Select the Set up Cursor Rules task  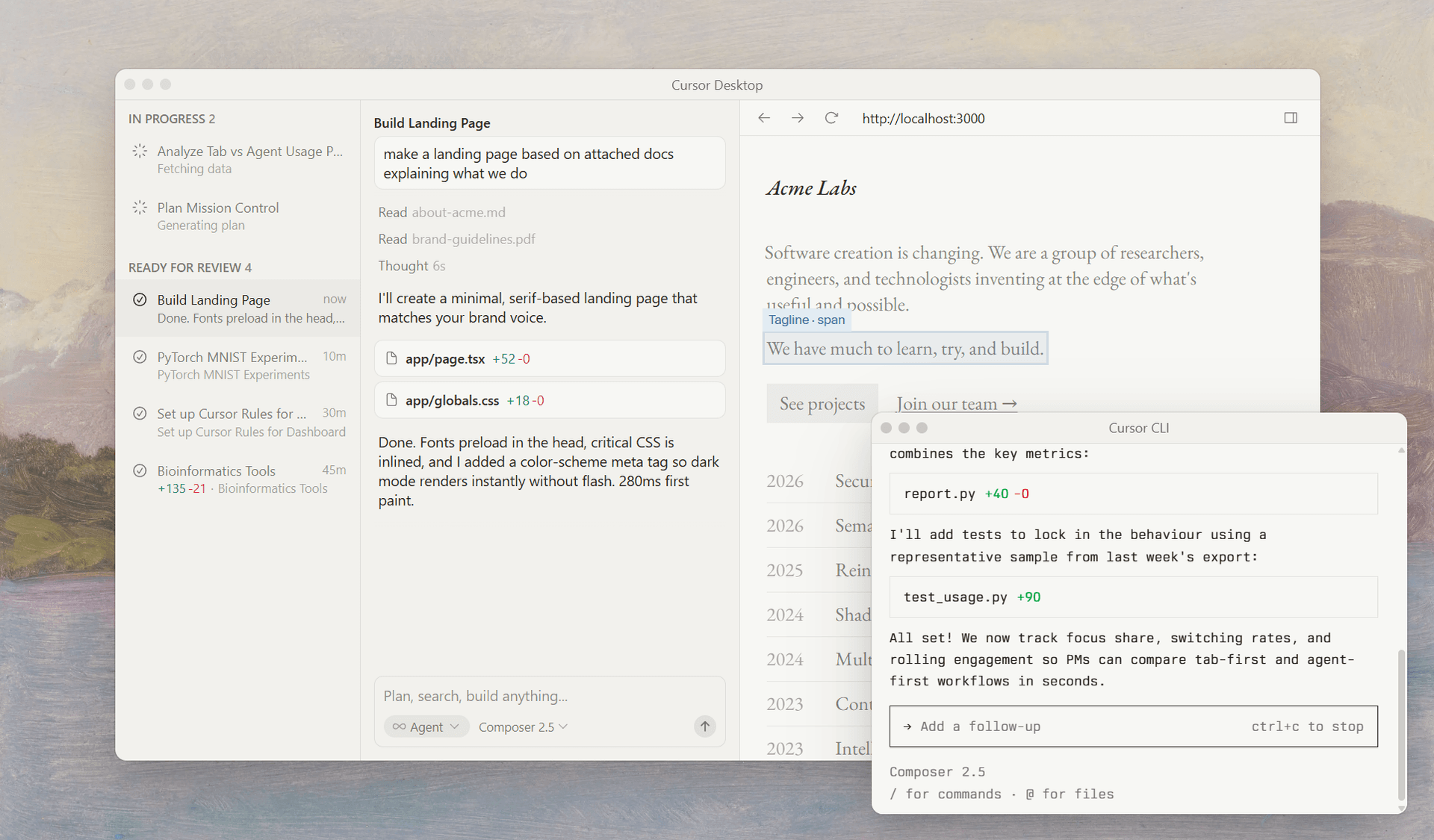(x=238, y=422)
